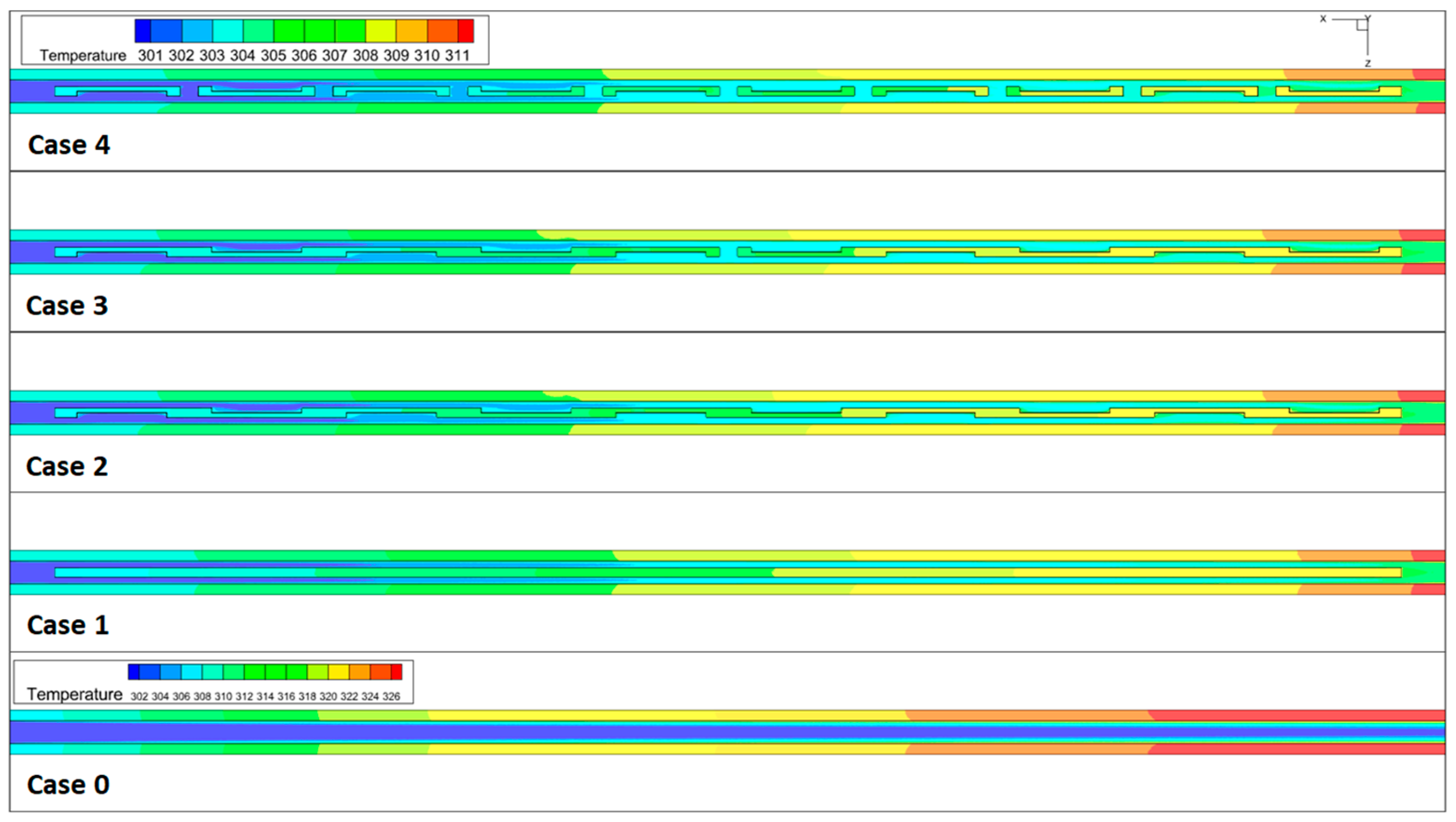Click the 311 value in top legend
1456x822 pixels.
[457, 55]
